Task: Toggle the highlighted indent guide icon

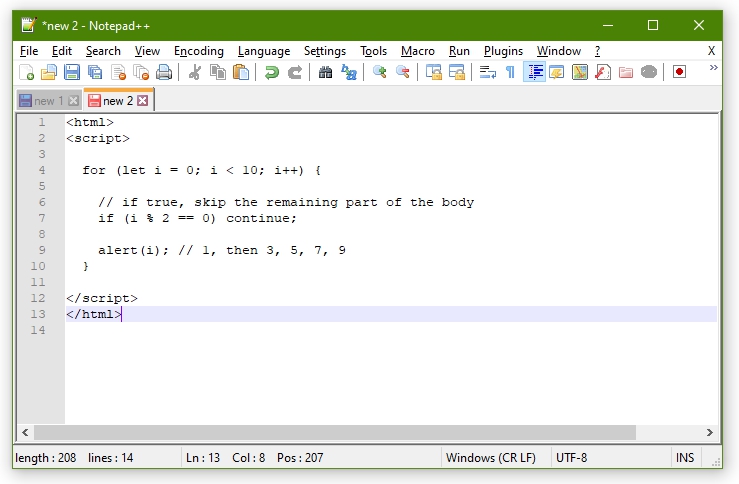Action: pyautogui.click(x=534, y=72)
